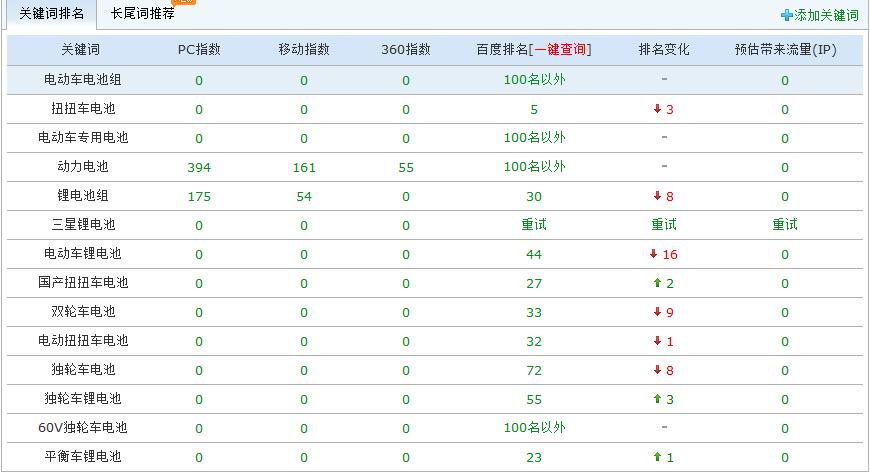Click the green up arrow in 独轮车锂电池 row
The height and width of the screenshot is (473, 870).
coord(657,399)
